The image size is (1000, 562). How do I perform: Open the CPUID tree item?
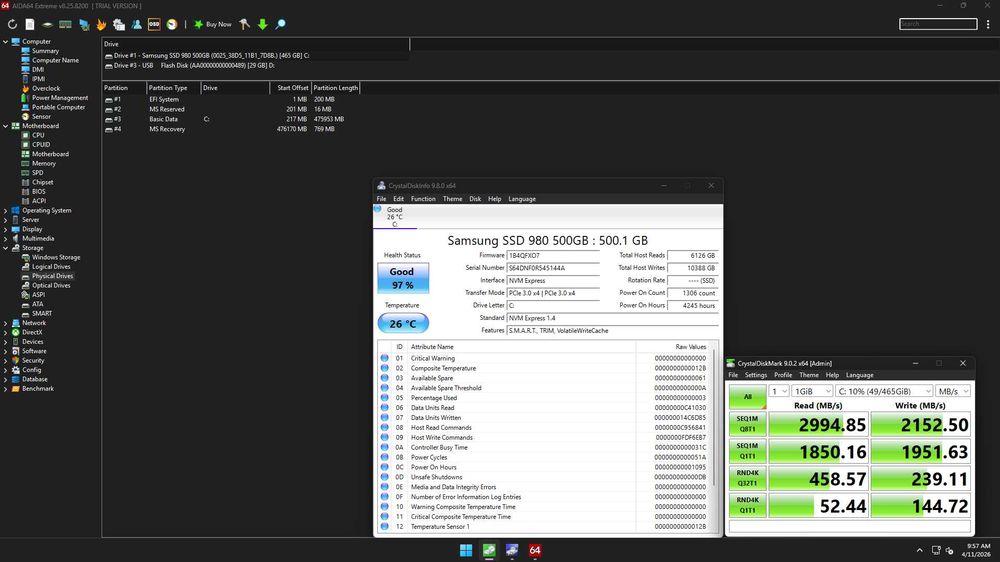[x=41, y=145]
